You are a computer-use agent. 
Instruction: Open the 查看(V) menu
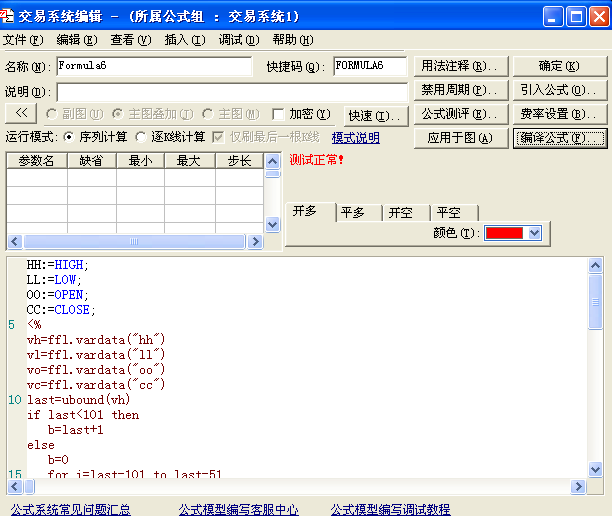(x=131, y=40)
